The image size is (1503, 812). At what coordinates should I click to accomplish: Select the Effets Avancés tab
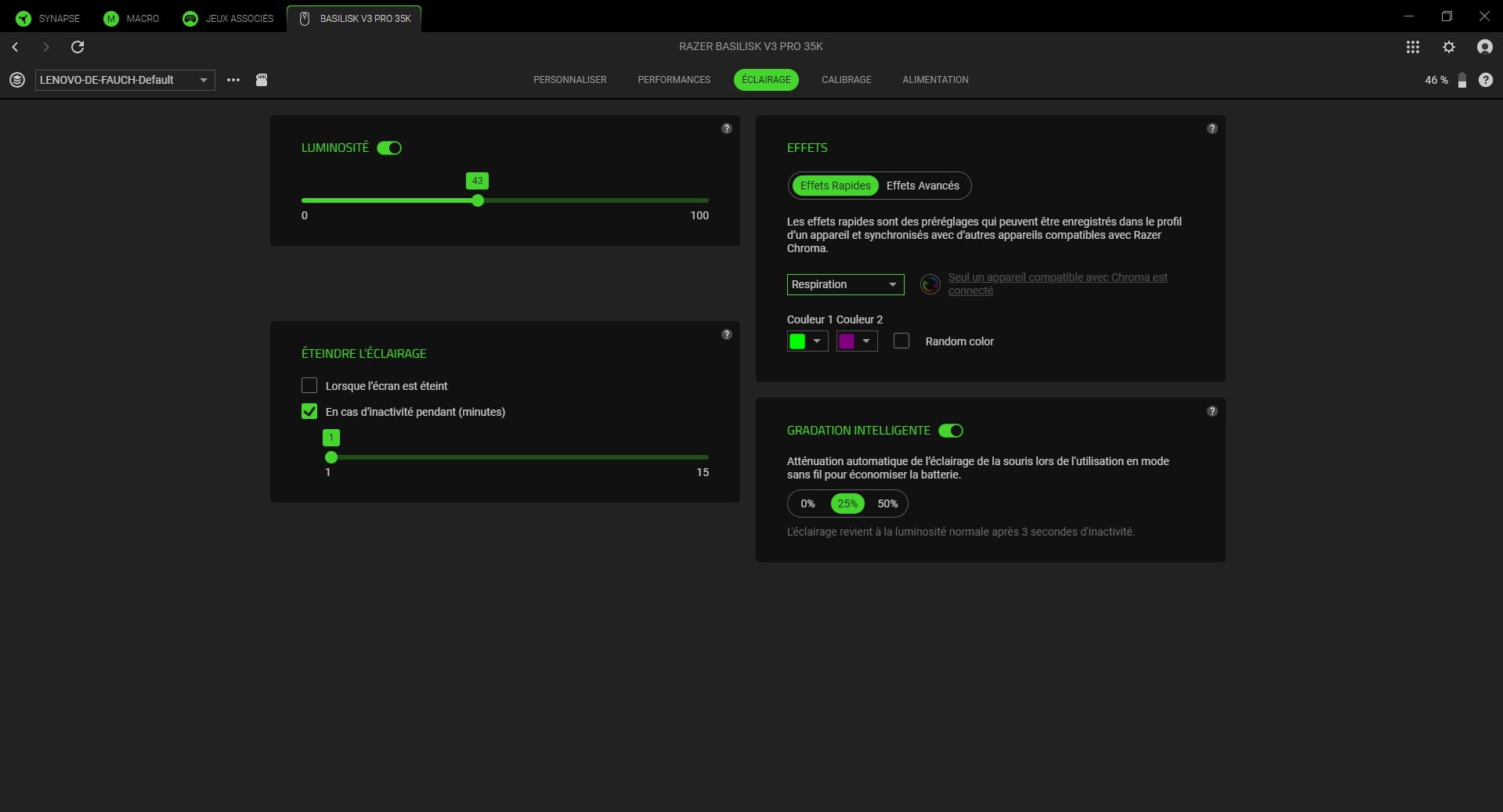(923, 186)
